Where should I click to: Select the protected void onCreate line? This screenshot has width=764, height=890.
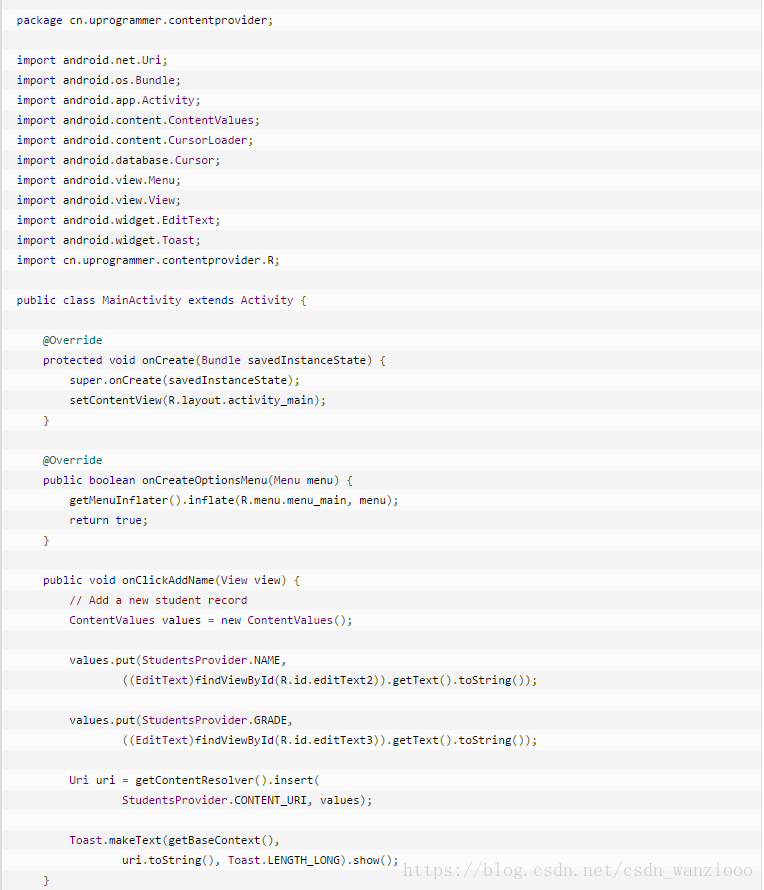click(214, 360)
